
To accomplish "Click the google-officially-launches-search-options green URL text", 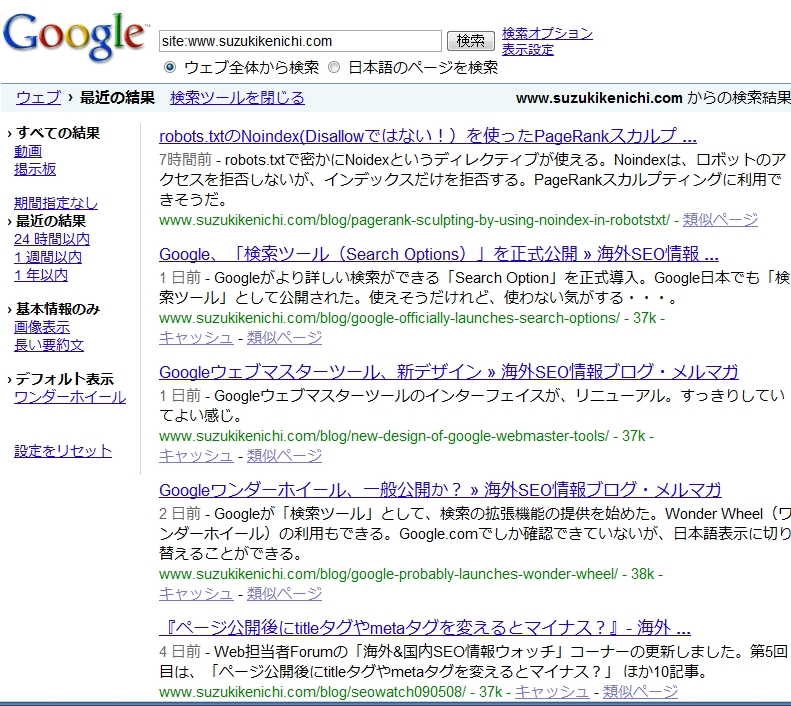I will point(389,318).
